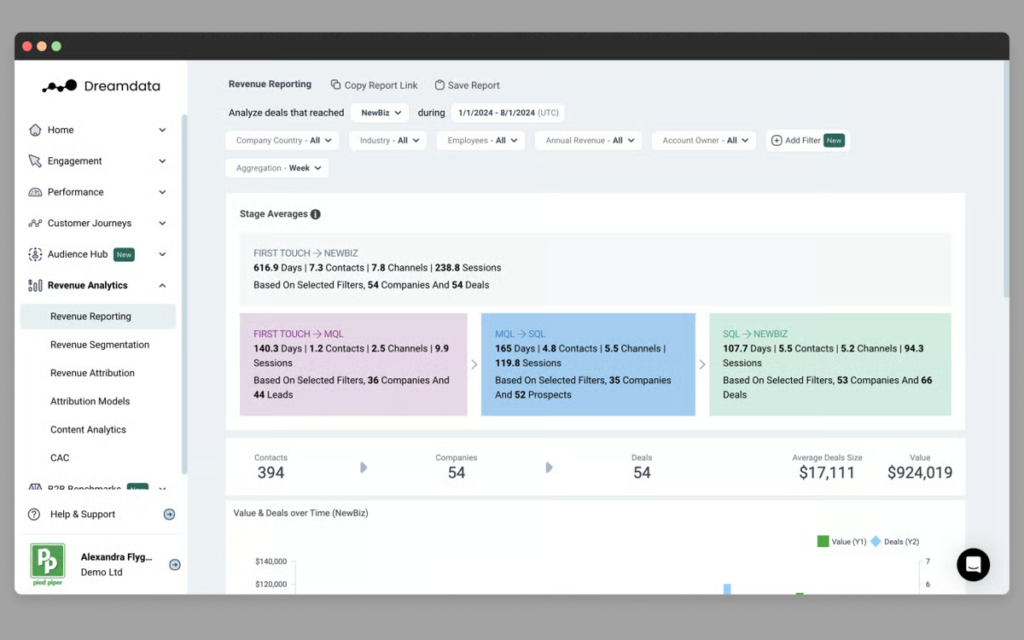1024x640 pixels.
Task: Expand the Engagement menu chevron
Action: click(x=162, y=161)
